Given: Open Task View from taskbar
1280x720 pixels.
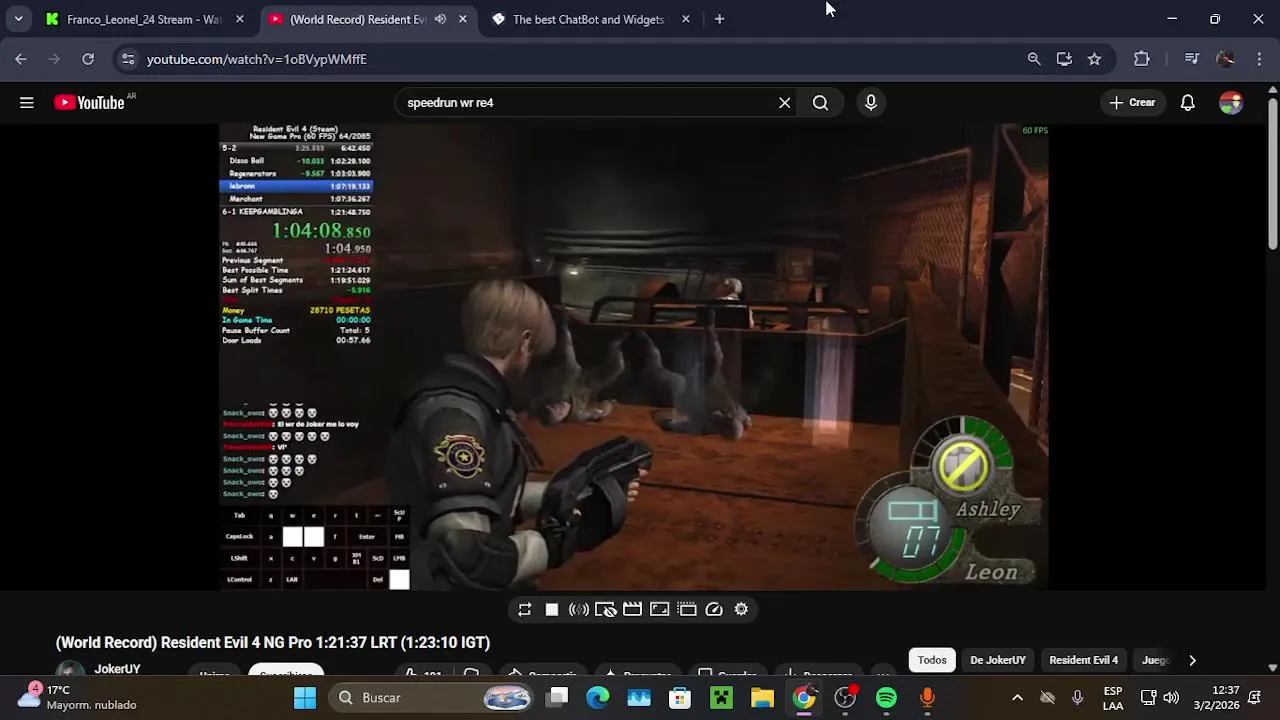Looking at the screenshot, I should pyautogui.click(x=558, y=697).
